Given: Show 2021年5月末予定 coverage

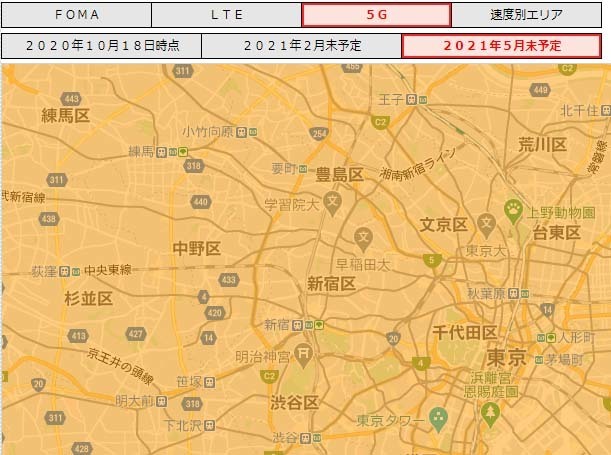Looking at the screenshot, I should [x=502, y=46].
